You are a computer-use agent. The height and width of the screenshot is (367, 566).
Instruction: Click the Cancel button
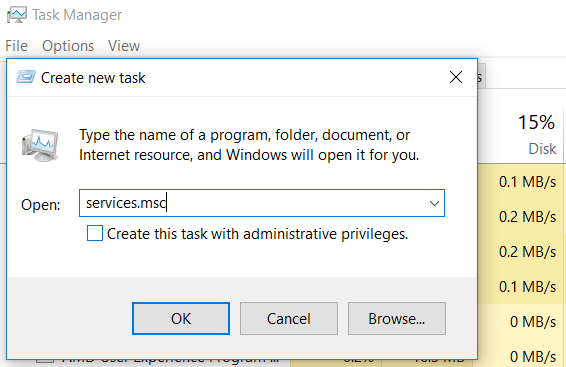289,319
